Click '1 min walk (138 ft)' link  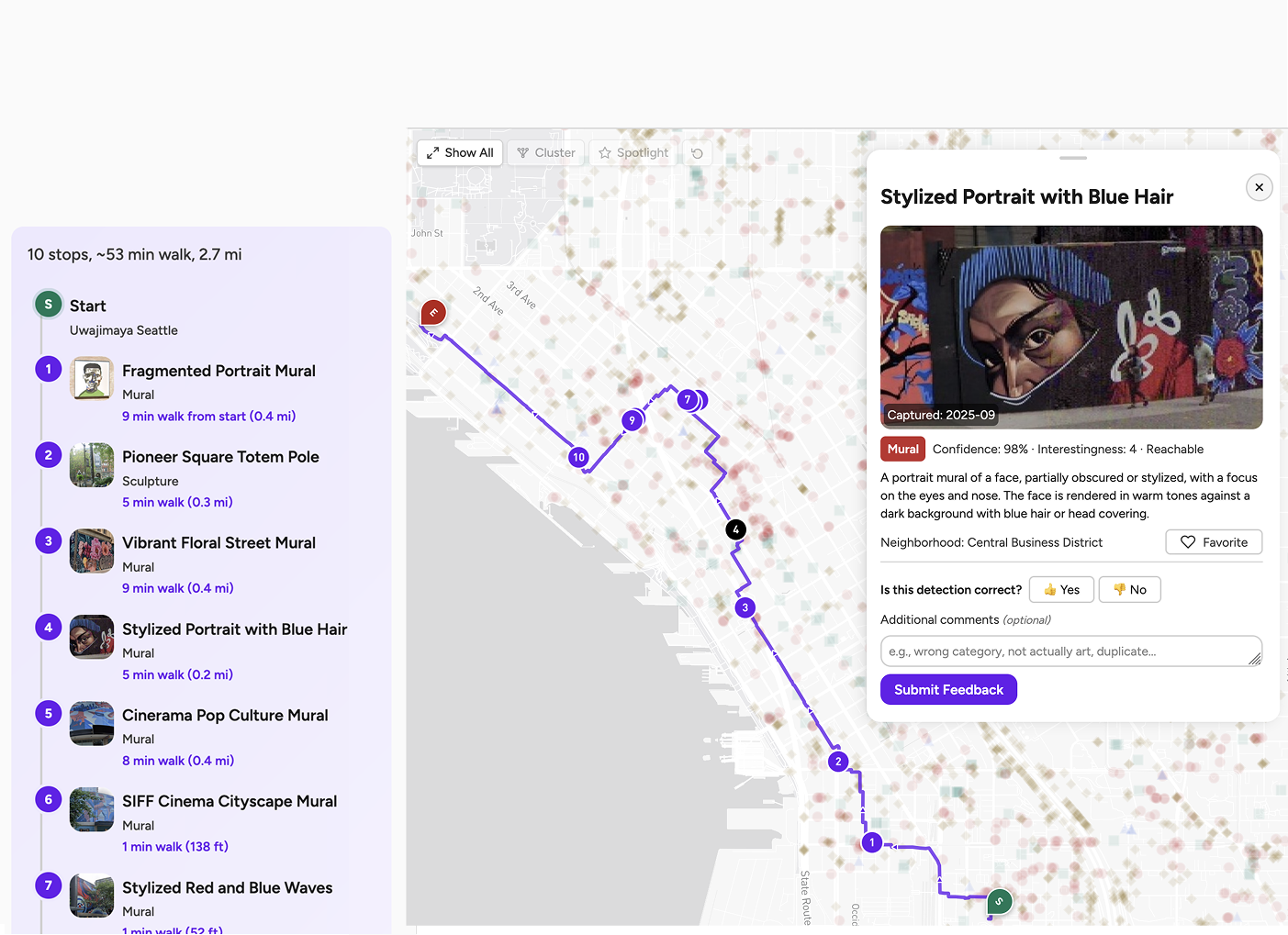pyautogui.click(x=175, y=847)
